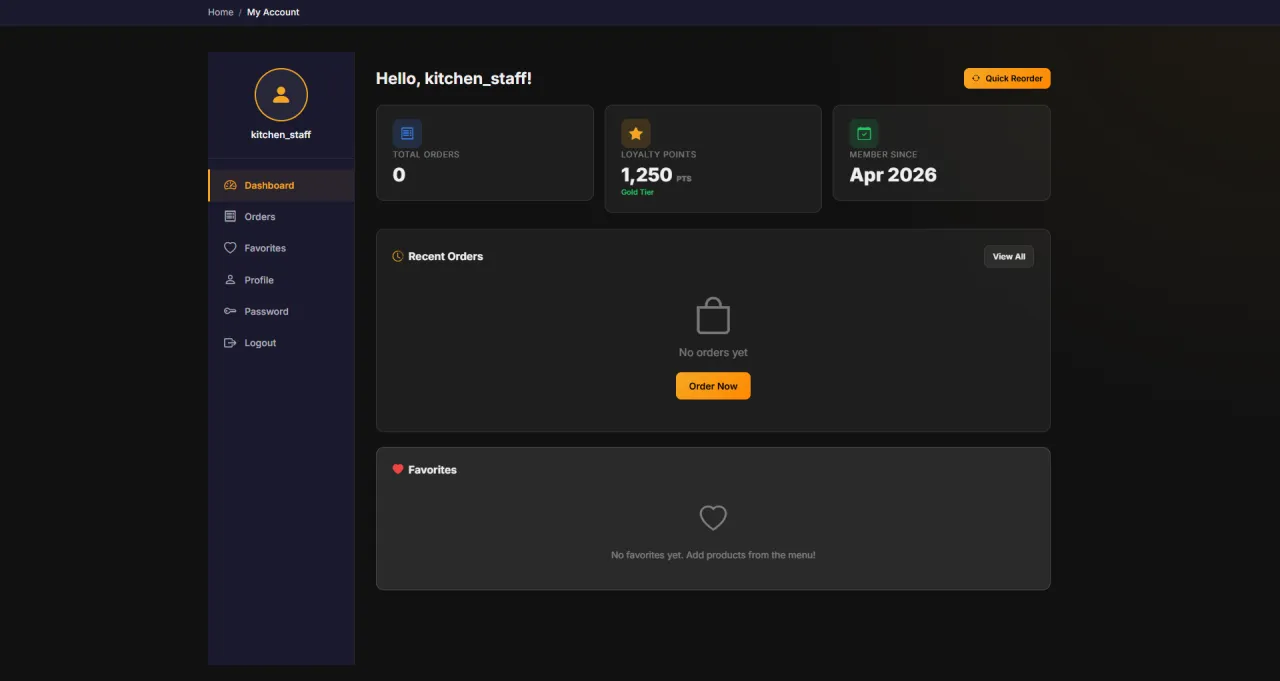
Task: Click the Quick Reorder refresh icon
Action: tap(976, 78)
